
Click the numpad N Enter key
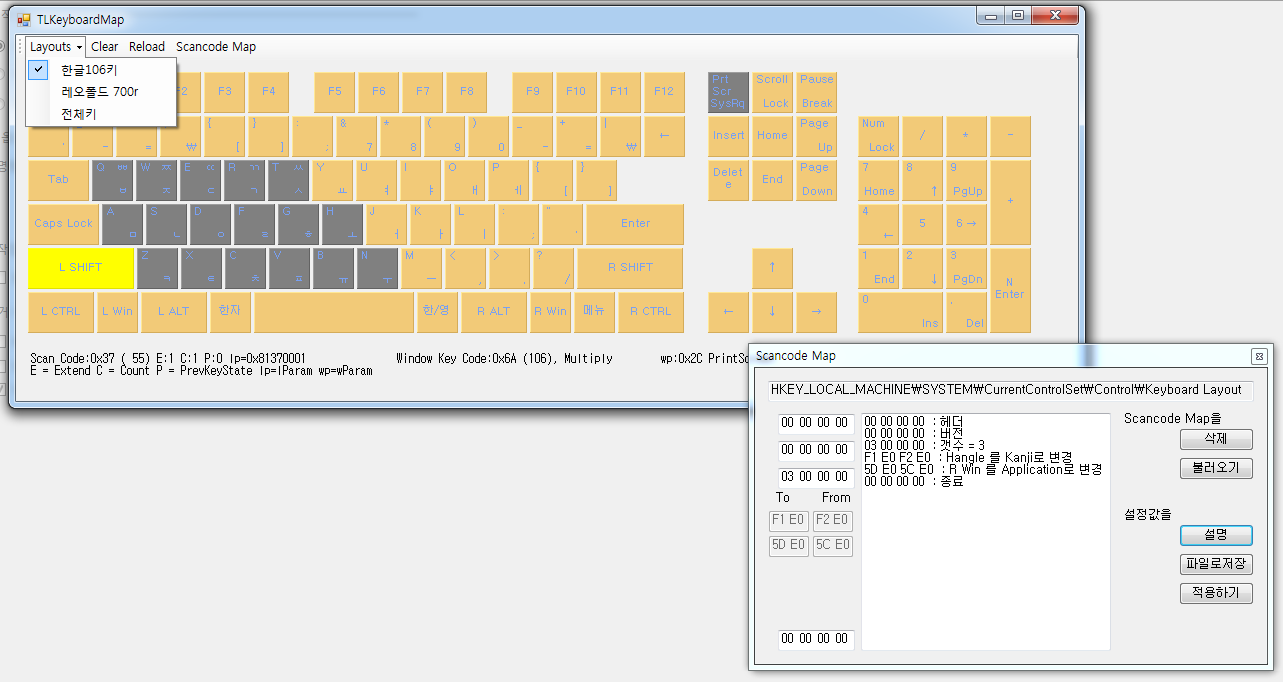[1010, 290]
